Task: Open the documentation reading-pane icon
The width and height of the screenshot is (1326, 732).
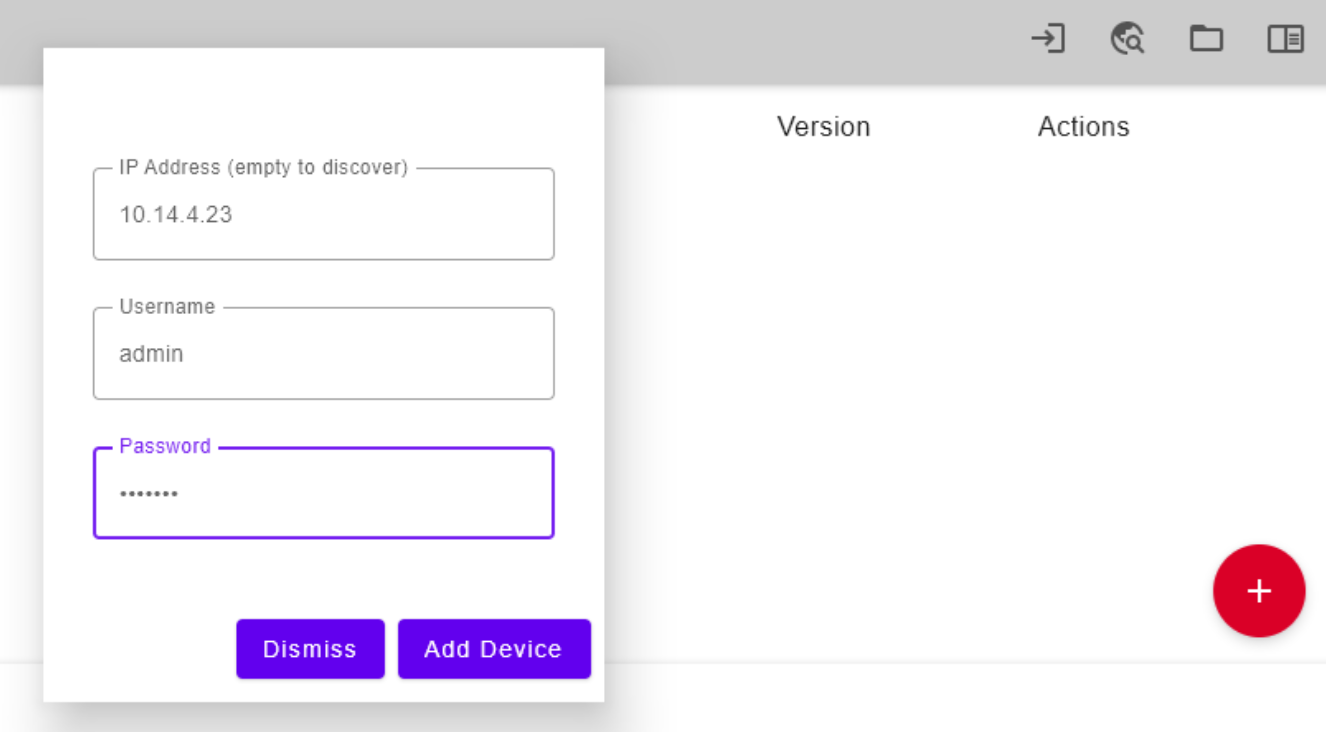Action: (1285, 39)
